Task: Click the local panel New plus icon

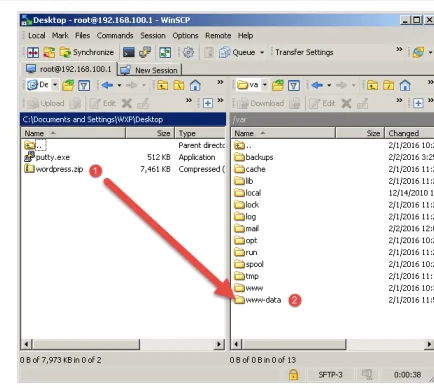Action: pyautogui.click(x=208, y=103)
